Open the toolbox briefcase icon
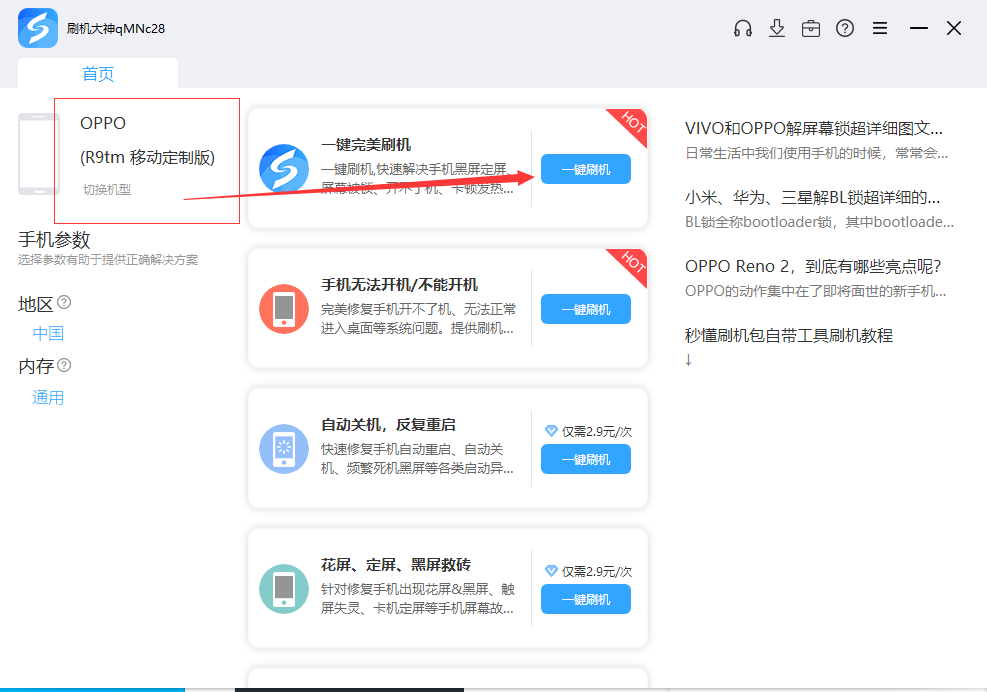This screenshot has width=987, height=692. click(811, 28)
